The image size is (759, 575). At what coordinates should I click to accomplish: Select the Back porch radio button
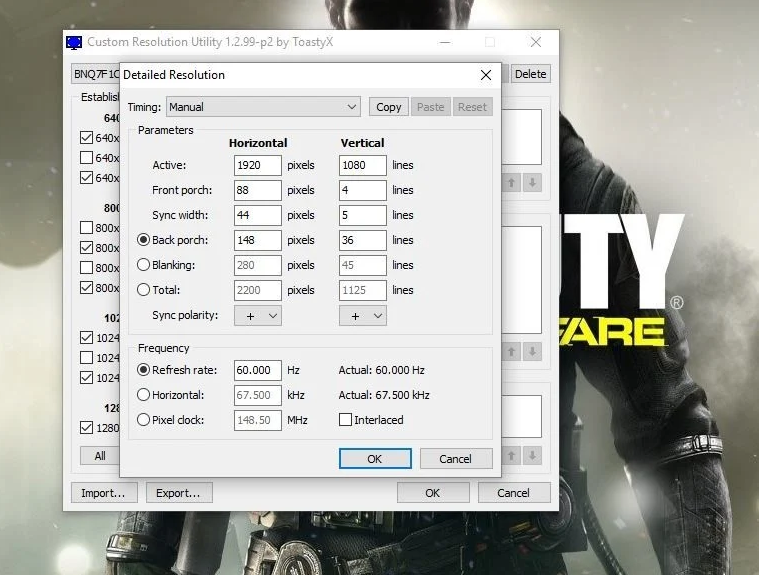click(143, 240)
